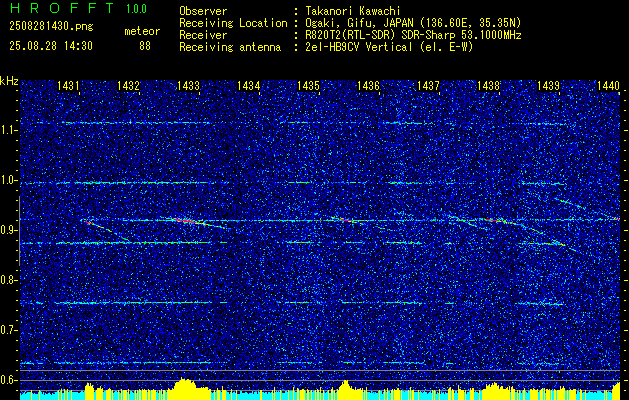The height and width of the screenshot is (400, 629).
Task: Click the meteor count value 88
Action: pos(145,46)
